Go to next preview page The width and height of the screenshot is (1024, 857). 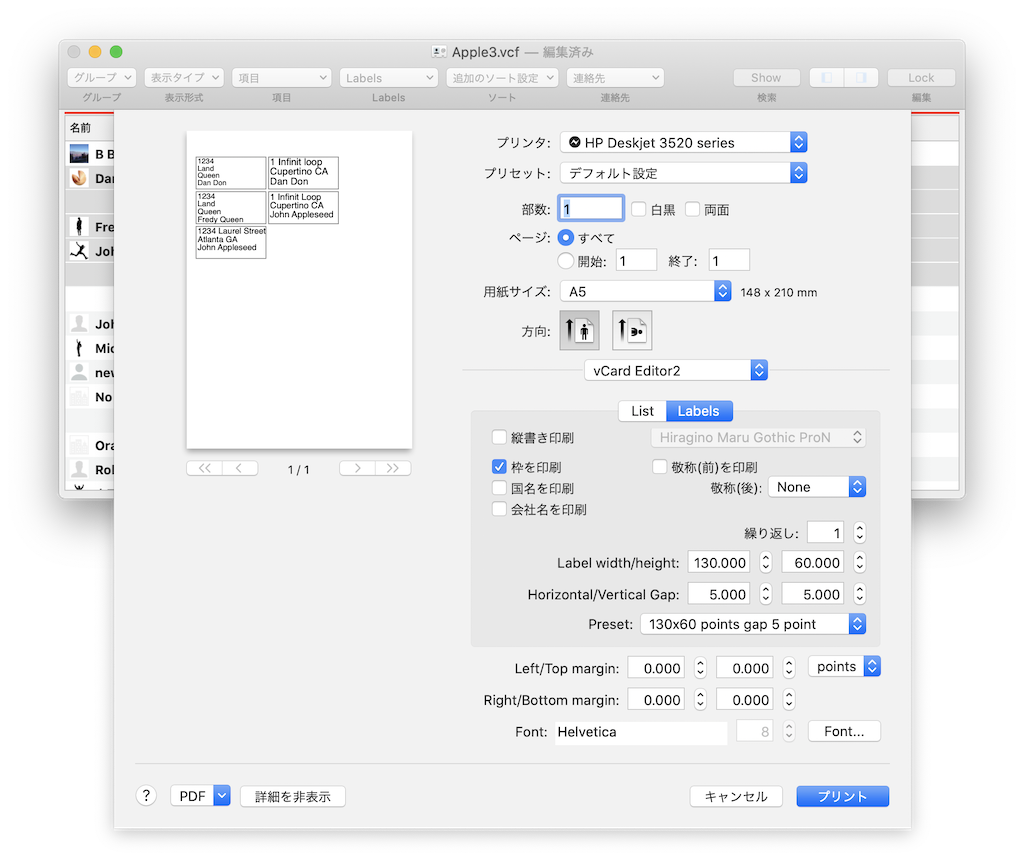(x=357, y=468)
